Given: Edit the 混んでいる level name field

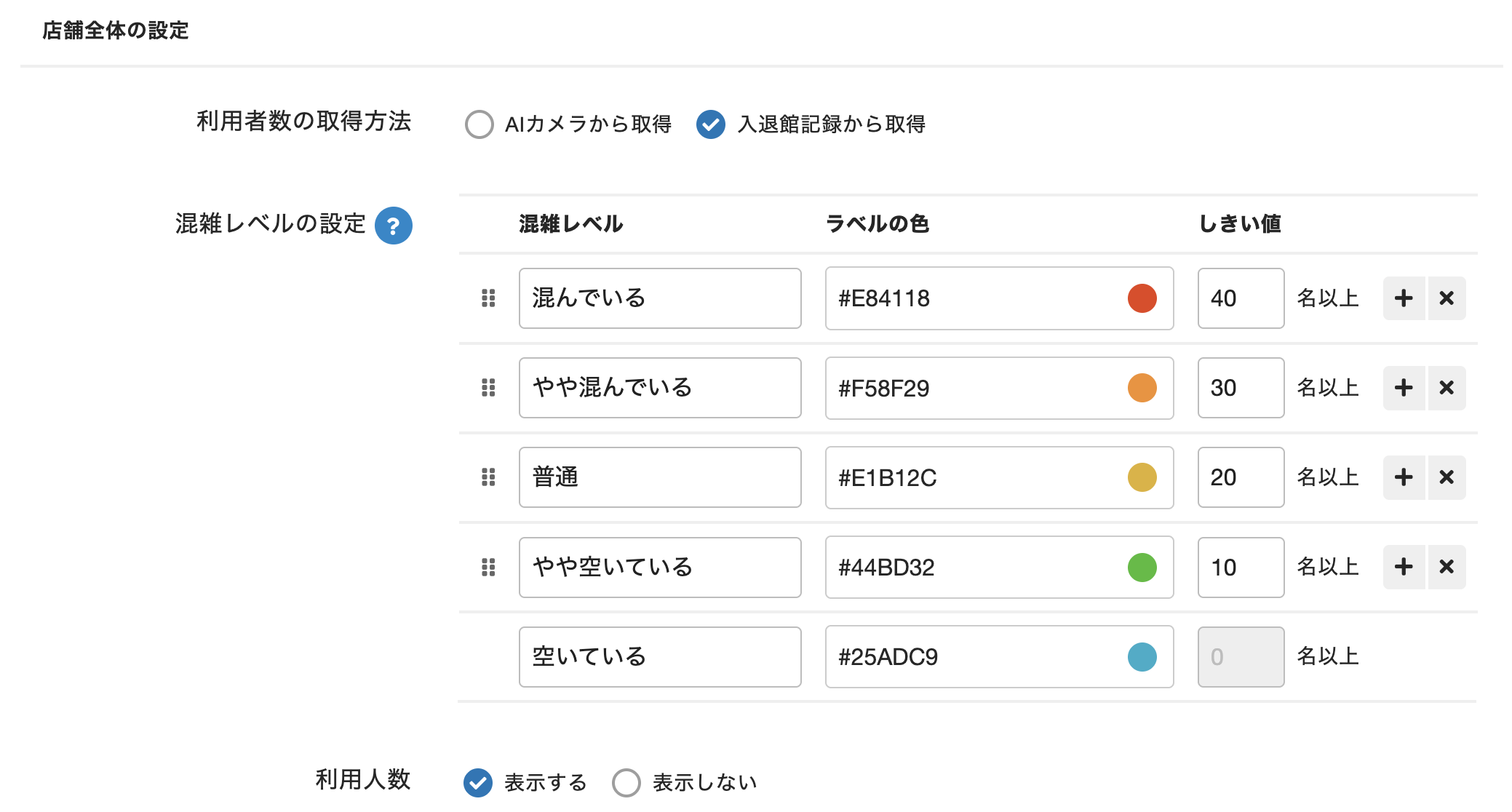Looking at the screenshot, I should (x=659, y=298).
